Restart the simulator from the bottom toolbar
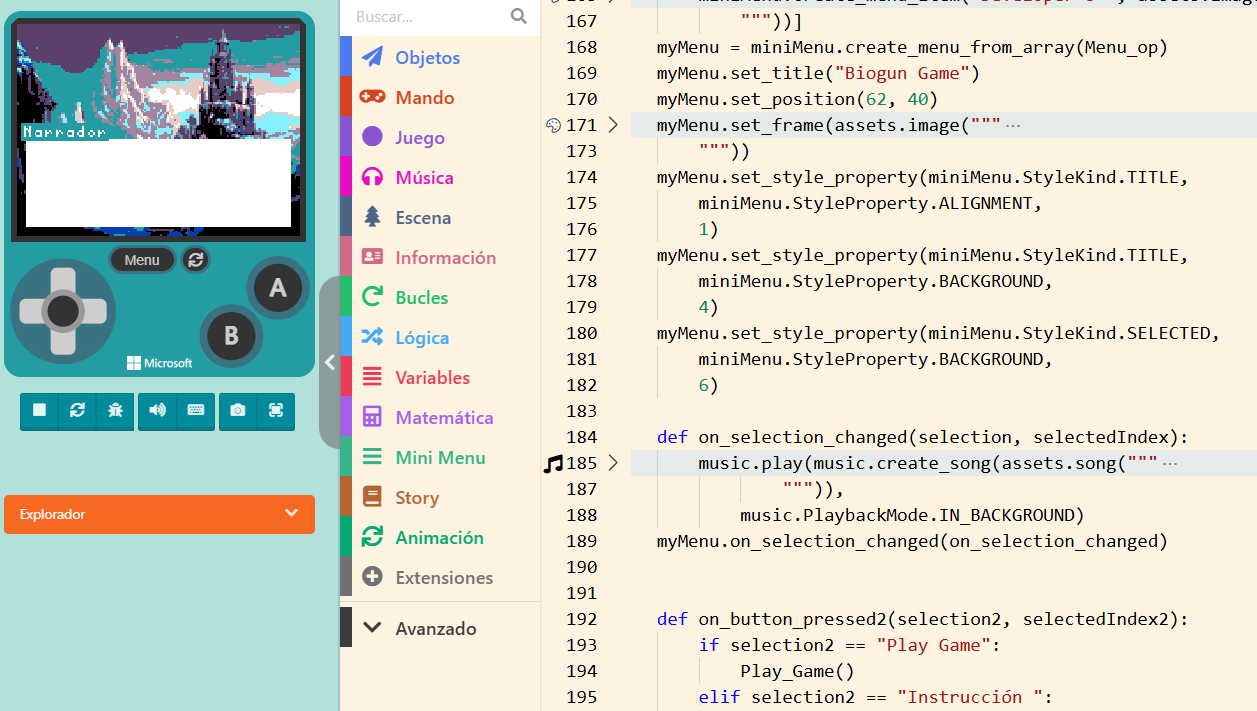Screen dimensions: 1257x711 77,411
